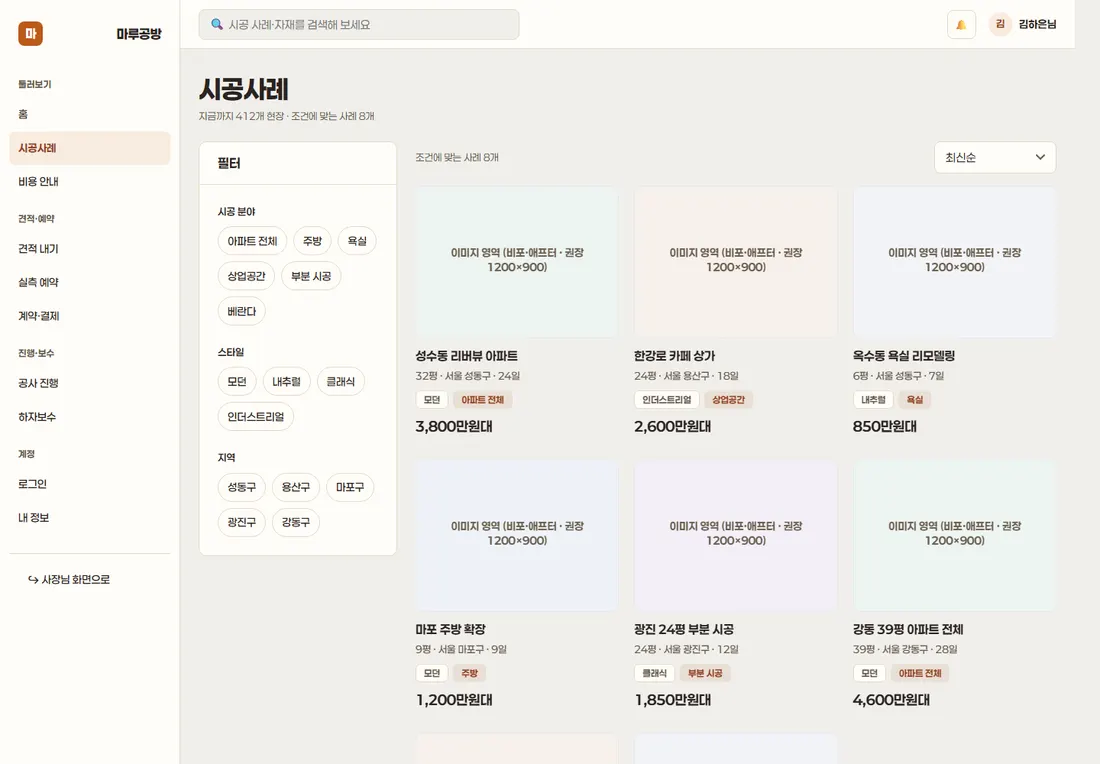The width and height of the screenshot is (1100, 764).
Task: Open 하자보수 page
Action: click(x=90, y=417)
